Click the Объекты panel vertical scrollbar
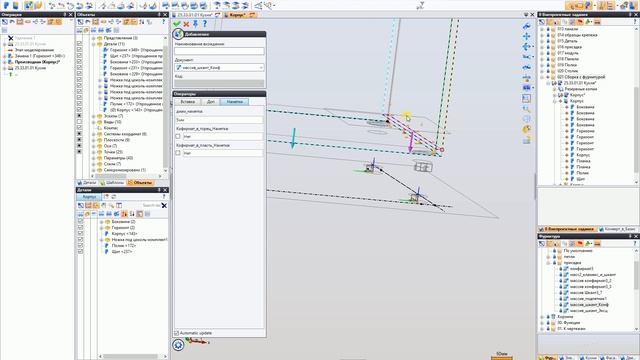Image resolution: width=640 pixels, height=360 pixels. click(x=165, y=104)
